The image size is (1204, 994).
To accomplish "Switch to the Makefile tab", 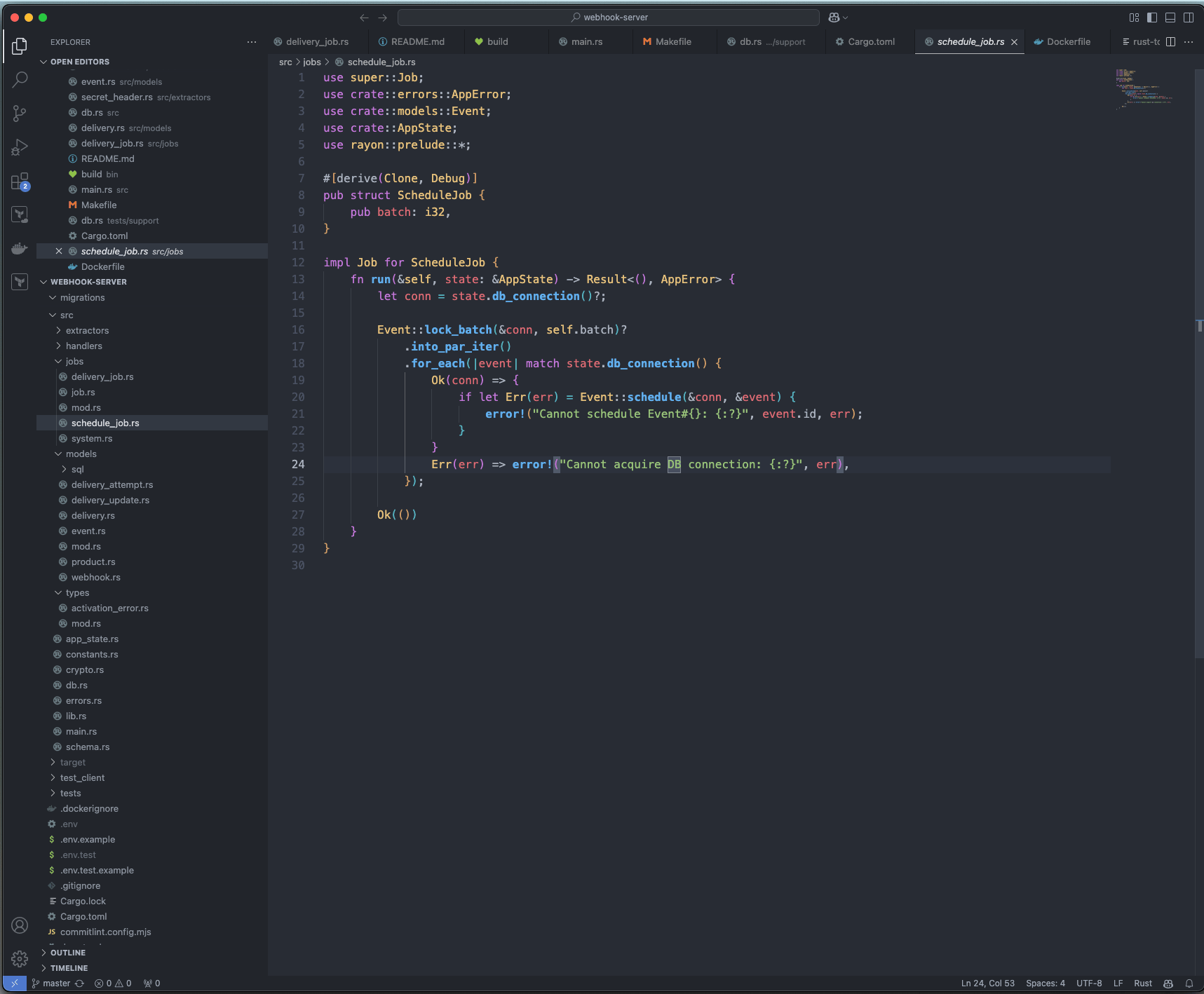I will (673, 41).
